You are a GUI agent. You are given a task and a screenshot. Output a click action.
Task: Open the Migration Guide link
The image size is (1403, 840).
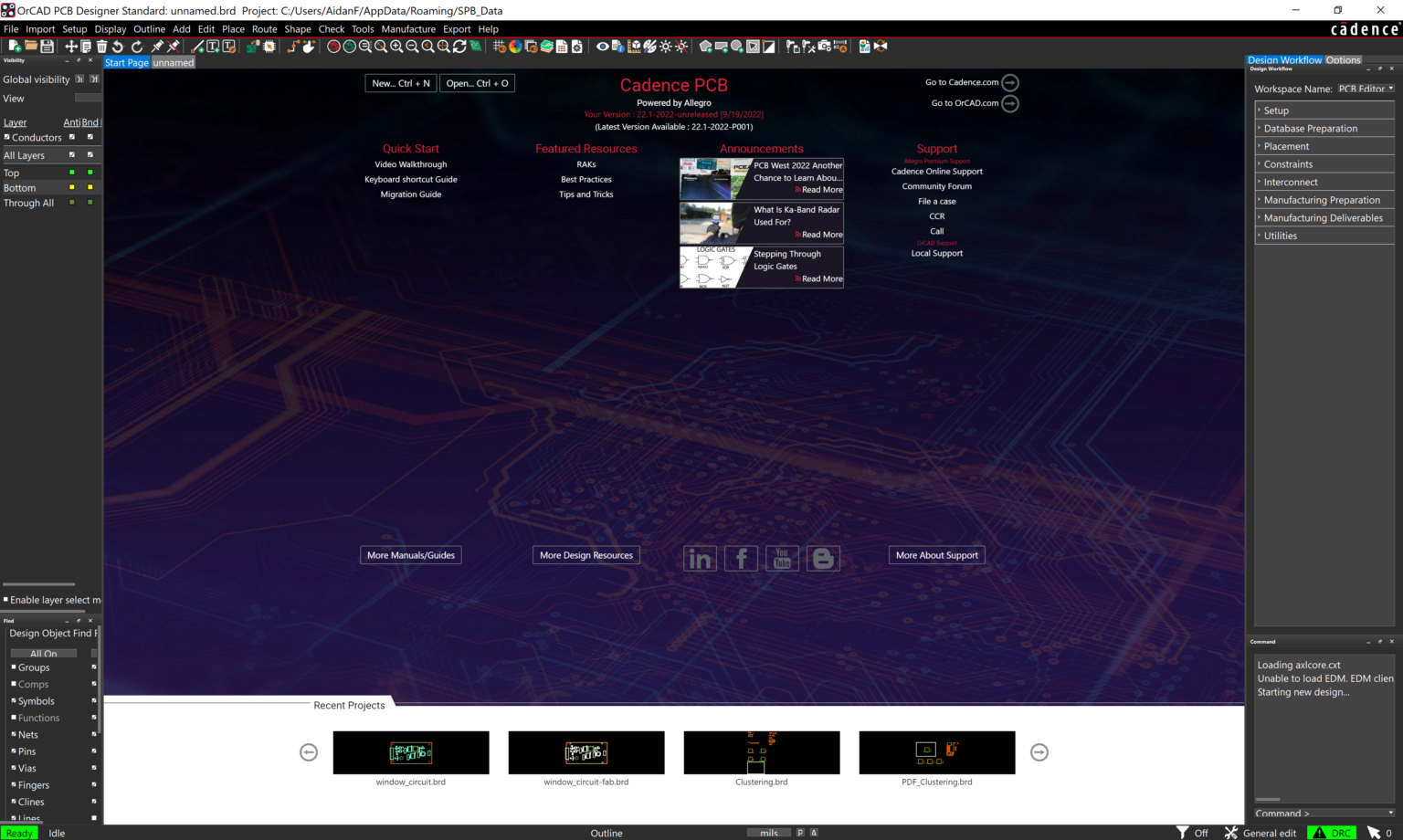pyautogui.click(x=411, y=194)
